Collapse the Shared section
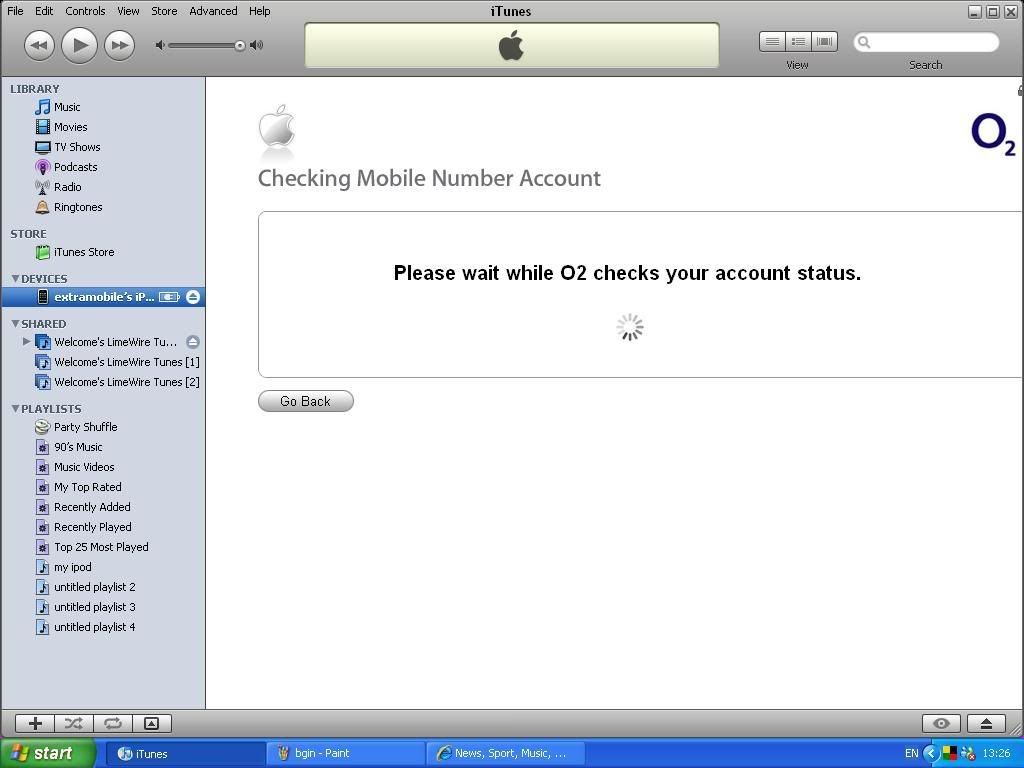The image size is (1024, 768). point(15,324)
